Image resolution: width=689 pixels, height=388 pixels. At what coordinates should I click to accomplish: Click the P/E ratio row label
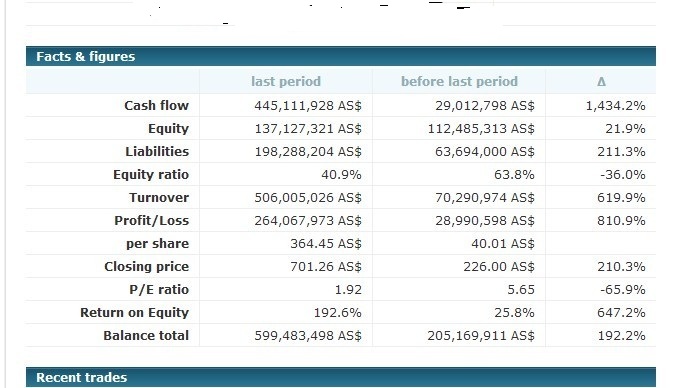point(159,290)
